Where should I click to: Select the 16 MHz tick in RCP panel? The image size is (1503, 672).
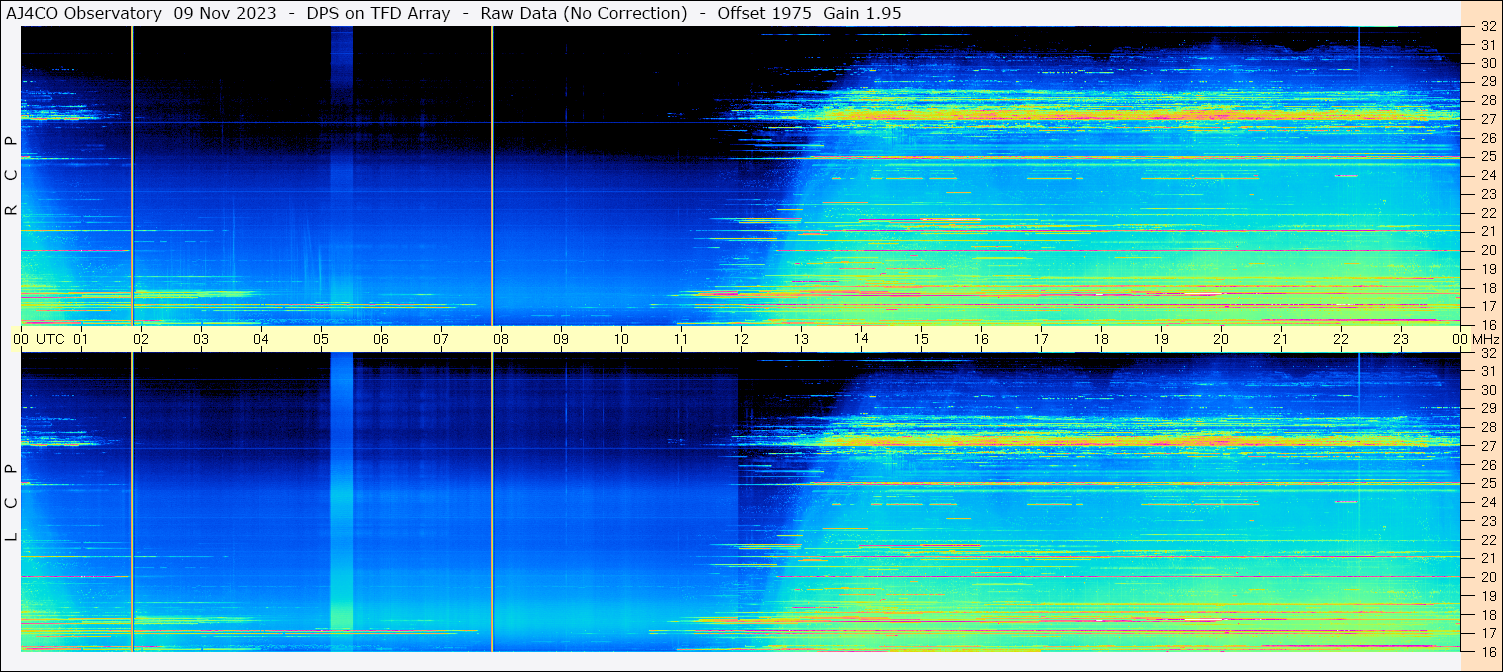pos(1487,325)
